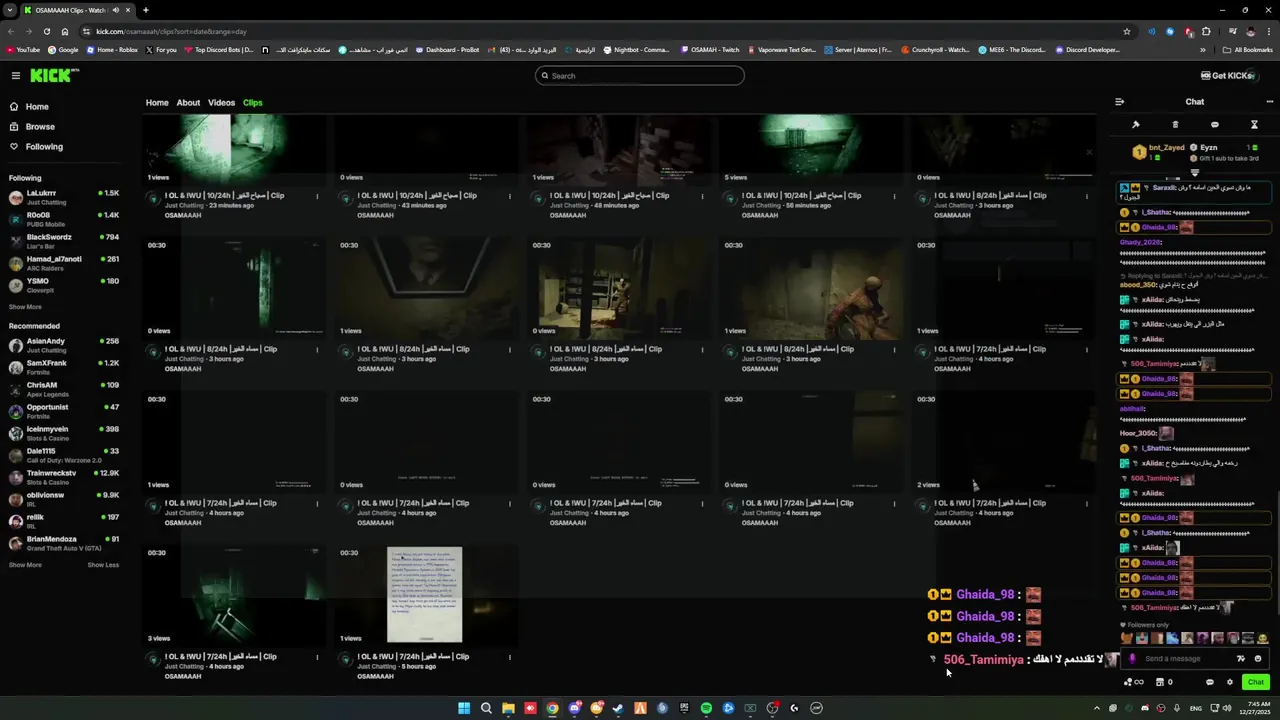Play the paper document clip thumbnail

(x=425, y=594)
